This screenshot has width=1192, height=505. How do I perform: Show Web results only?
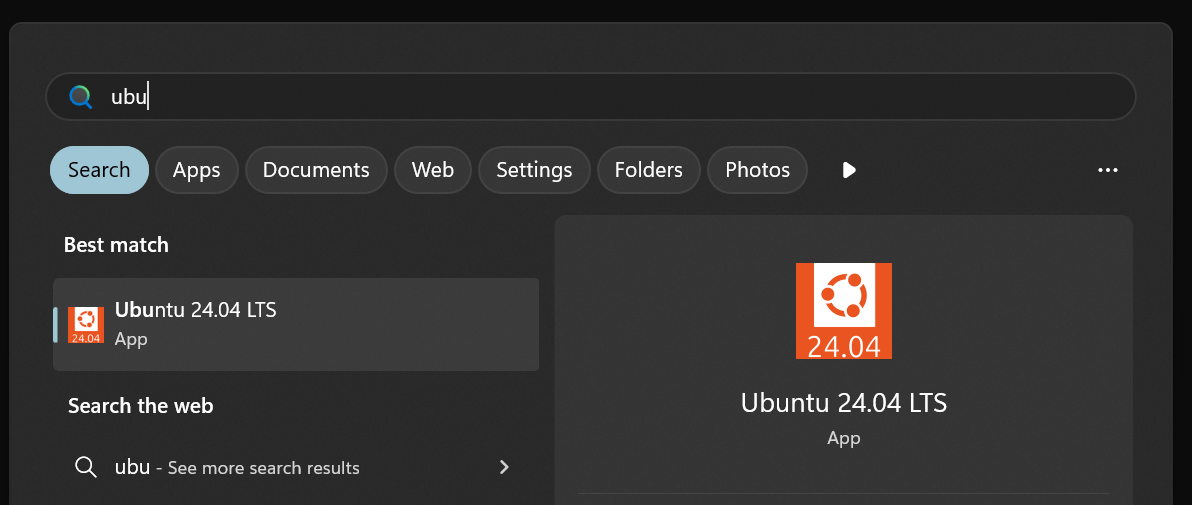[433, 170]
